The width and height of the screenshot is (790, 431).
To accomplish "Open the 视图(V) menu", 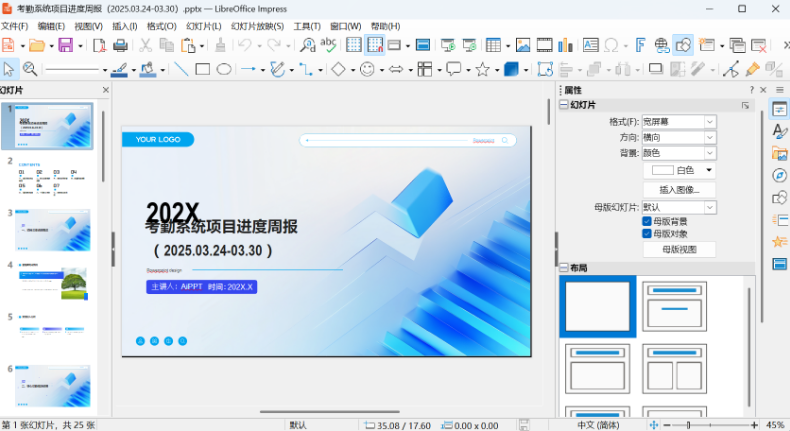I will 89,26.
